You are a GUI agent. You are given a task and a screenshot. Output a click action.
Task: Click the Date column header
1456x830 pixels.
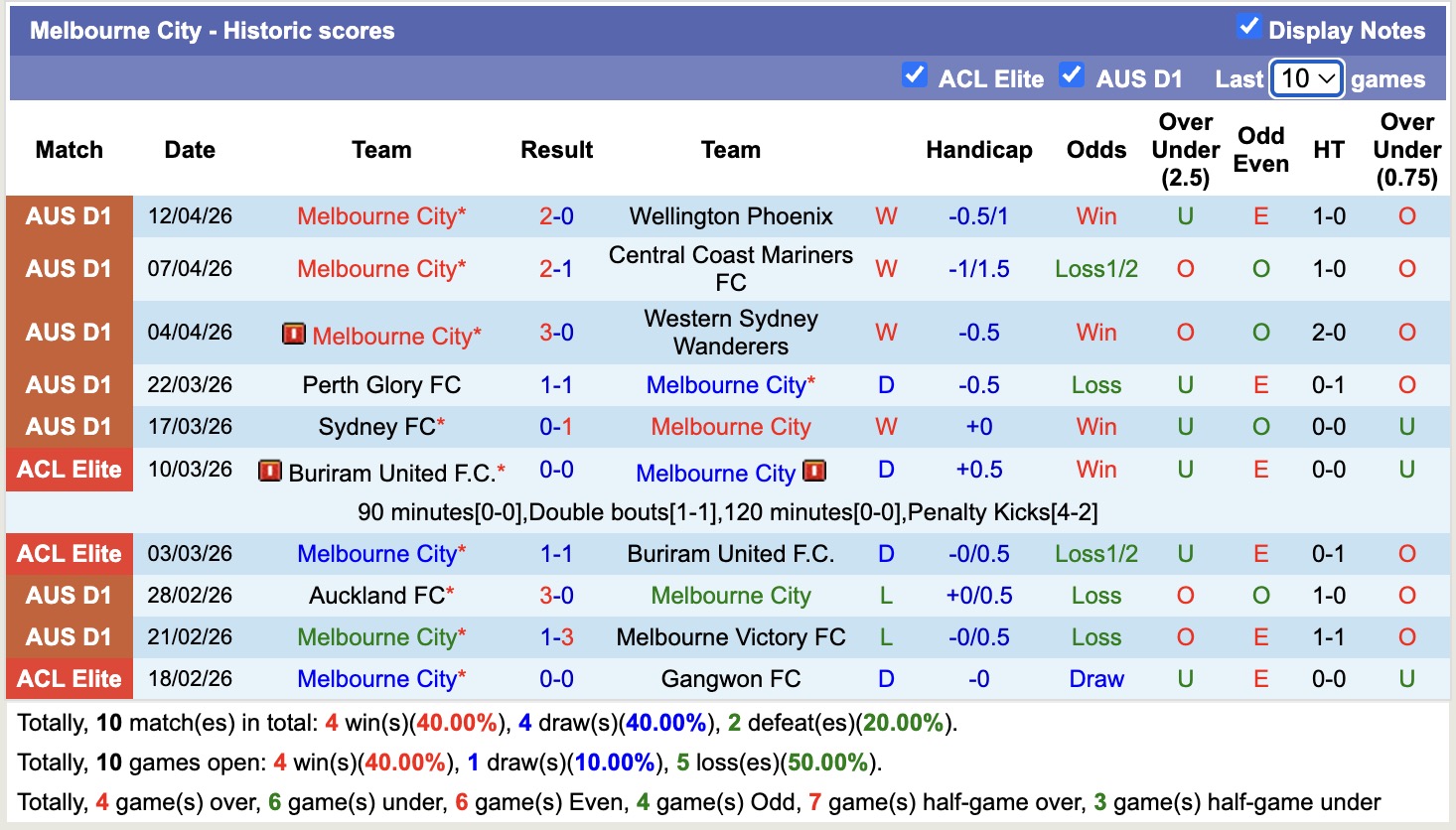[189, 150]
